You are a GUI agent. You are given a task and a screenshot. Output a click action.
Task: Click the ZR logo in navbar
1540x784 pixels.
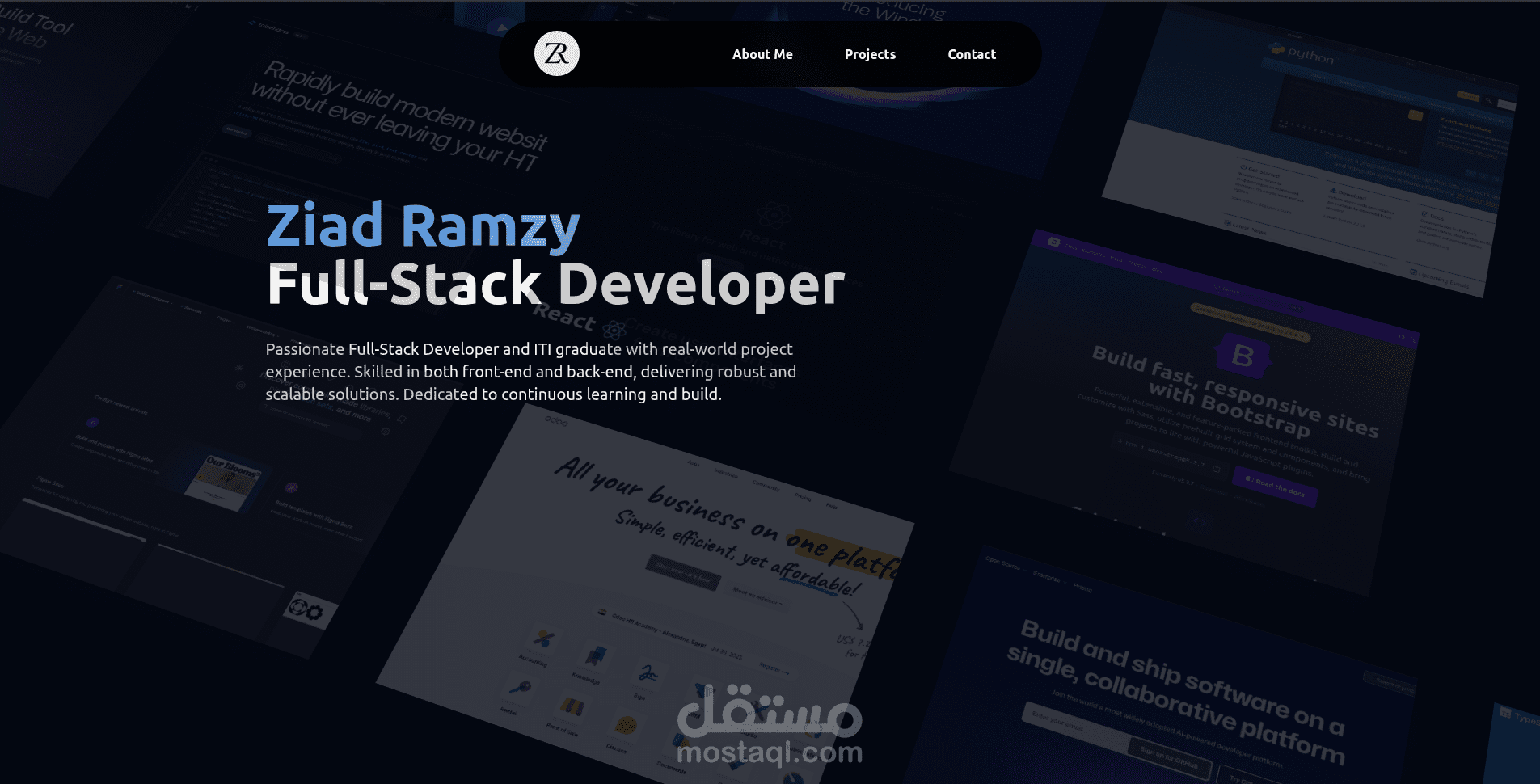557,53
